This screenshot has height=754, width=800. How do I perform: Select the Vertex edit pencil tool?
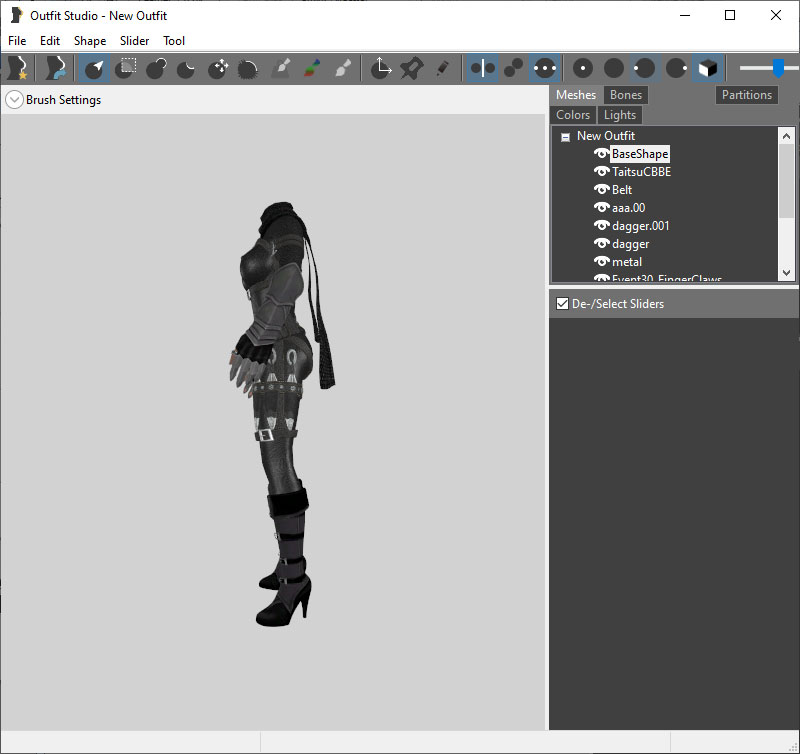[443, 68]
